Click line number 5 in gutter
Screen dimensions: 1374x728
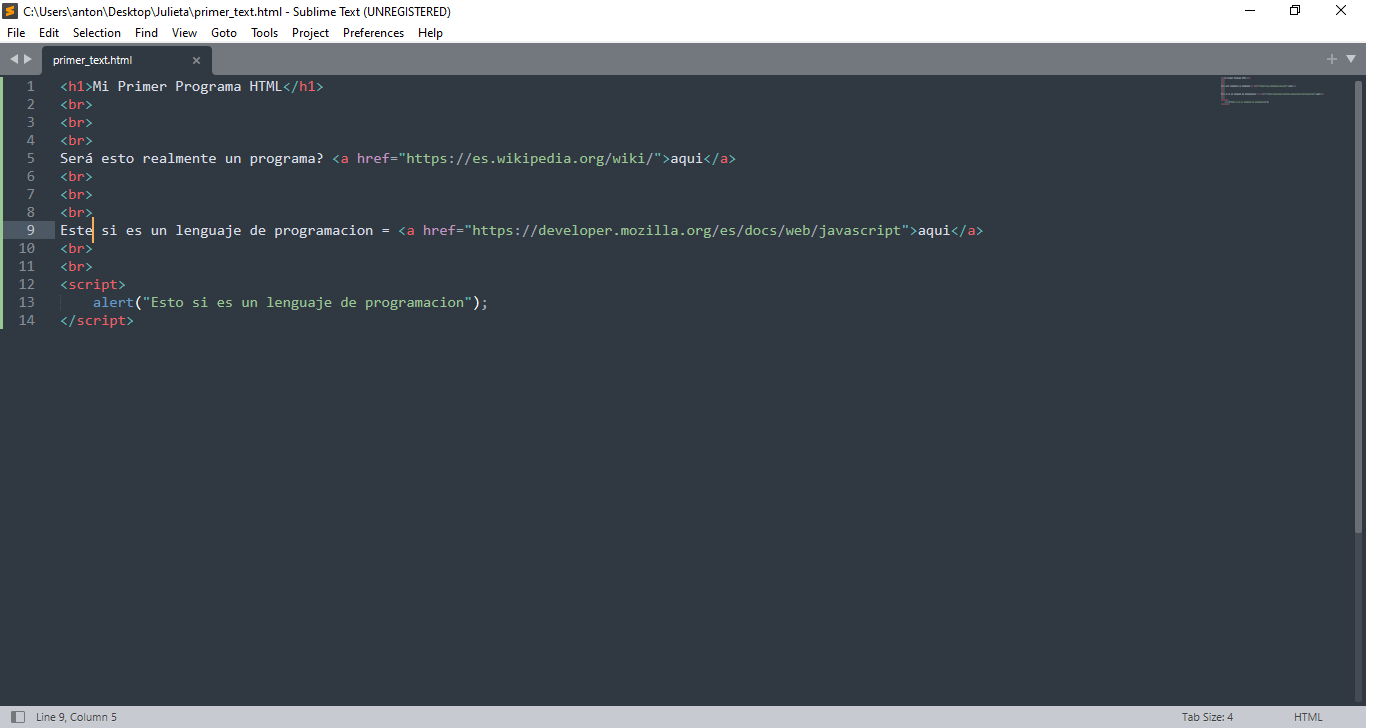31,158
